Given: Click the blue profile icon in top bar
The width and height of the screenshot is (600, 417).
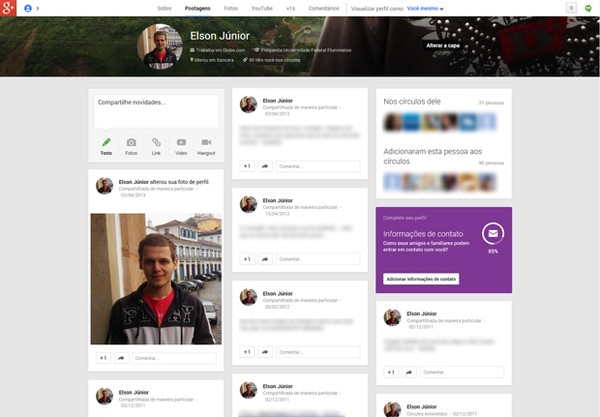Looking at the screenshot, I should point(28,8).
